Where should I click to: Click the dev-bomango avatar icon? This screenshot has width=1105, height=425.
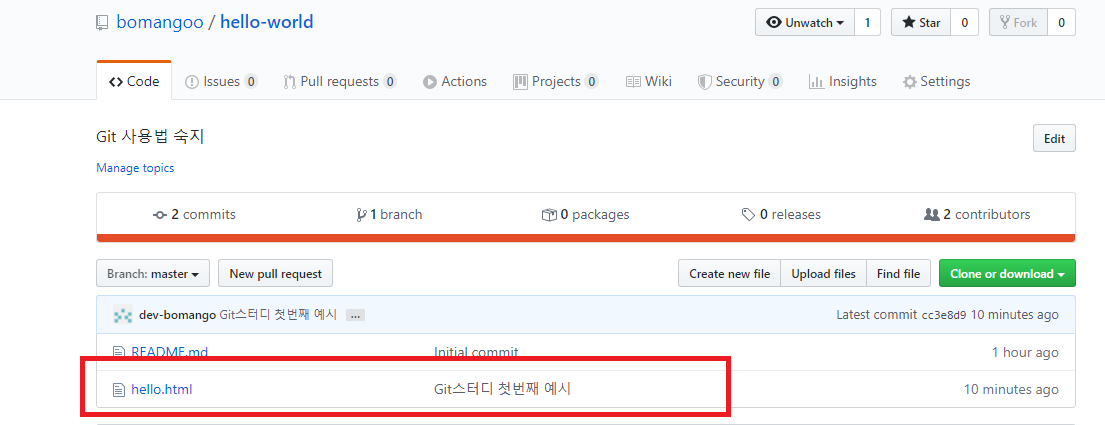(x=123, y=315)
